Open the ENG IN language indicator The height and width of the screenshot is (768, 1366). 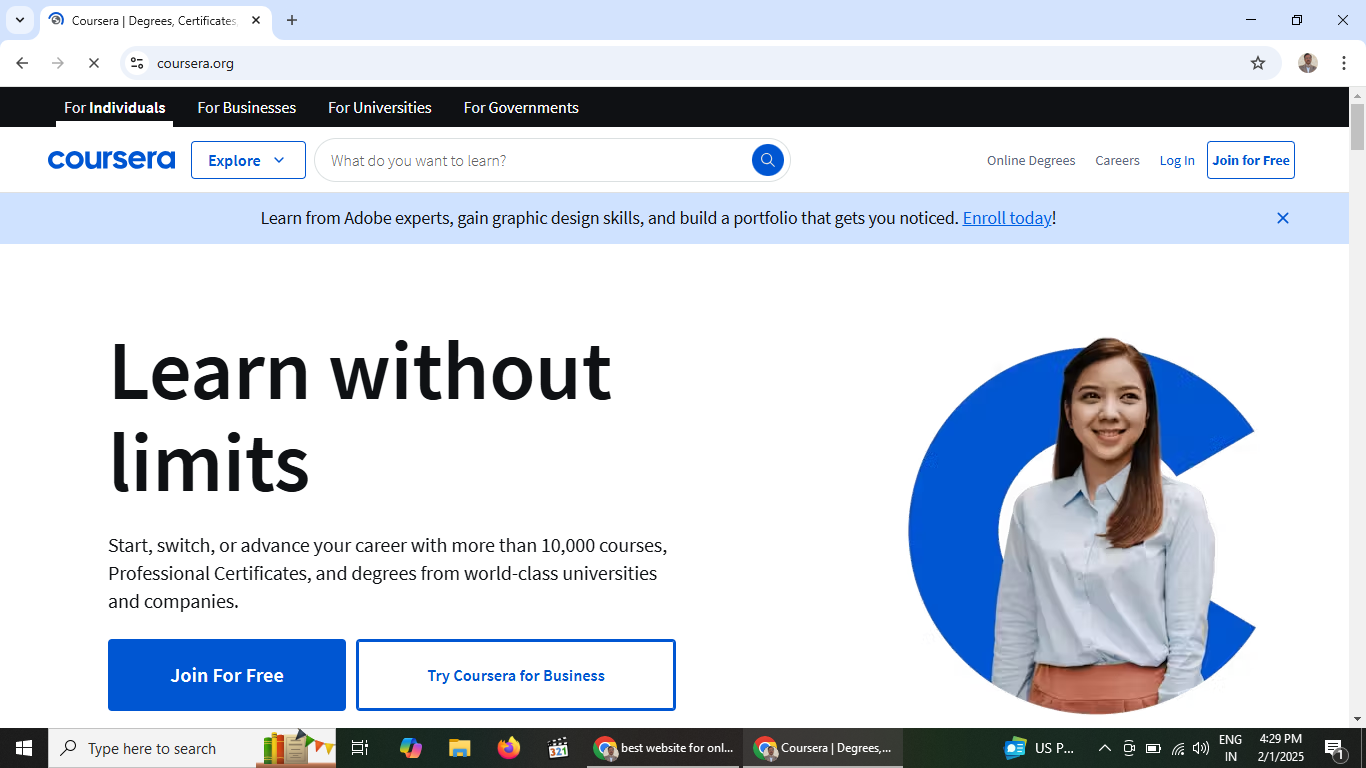point(1231,748)
